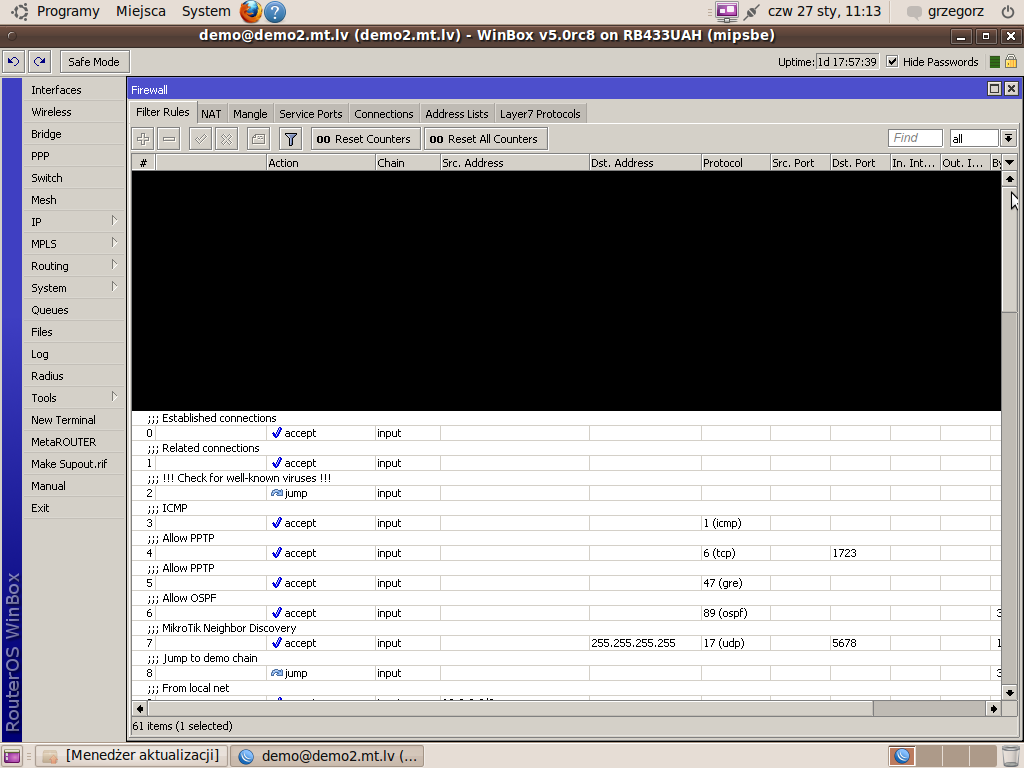Open the Service Ports tab

coord(311,114)
